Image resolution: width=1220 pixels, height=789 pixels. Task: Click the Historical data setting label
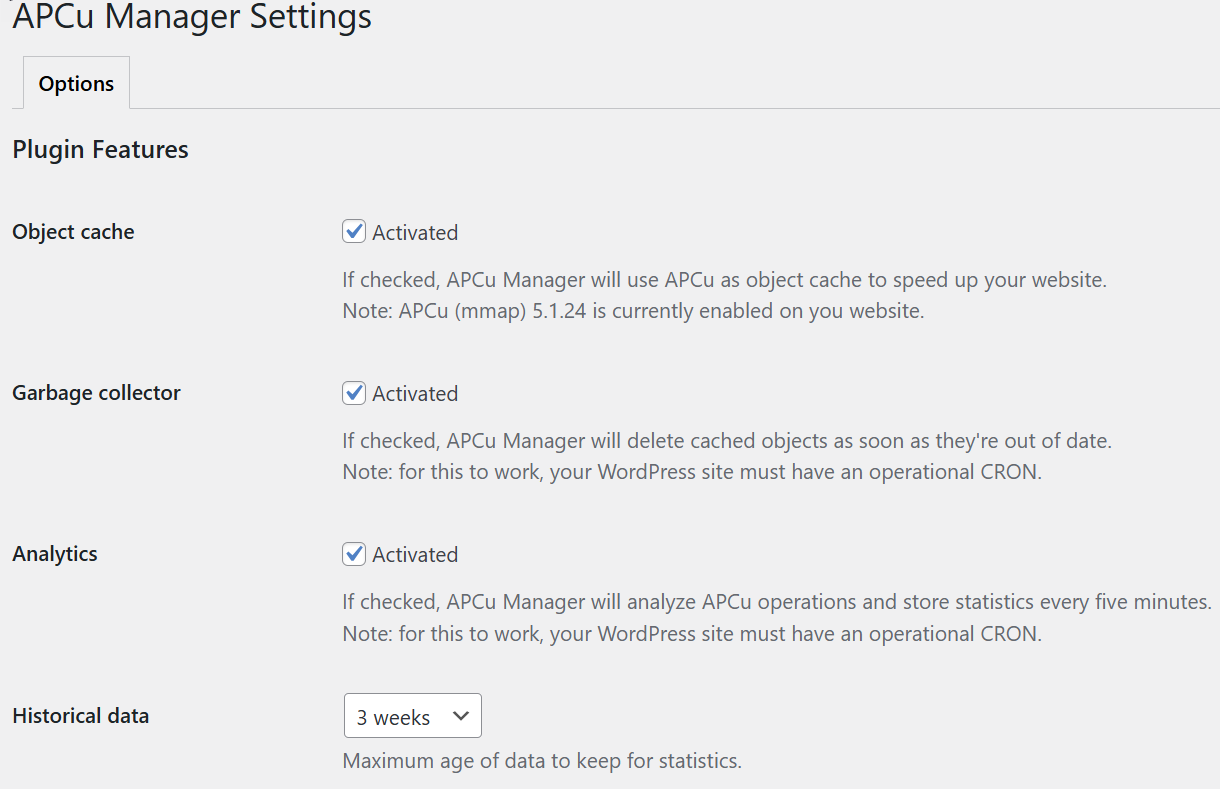pyautogui.click(x=80, y=716)
